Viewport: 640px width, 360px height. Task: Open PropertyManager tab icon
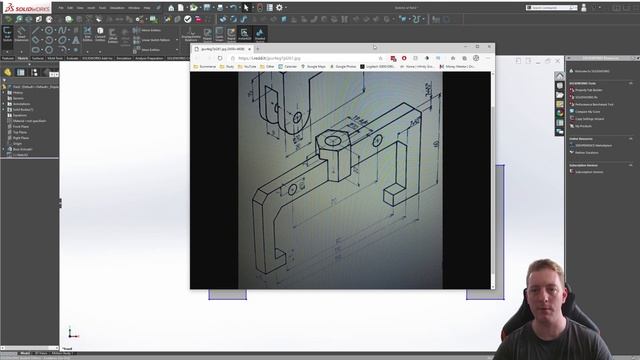tap(20, 72)
